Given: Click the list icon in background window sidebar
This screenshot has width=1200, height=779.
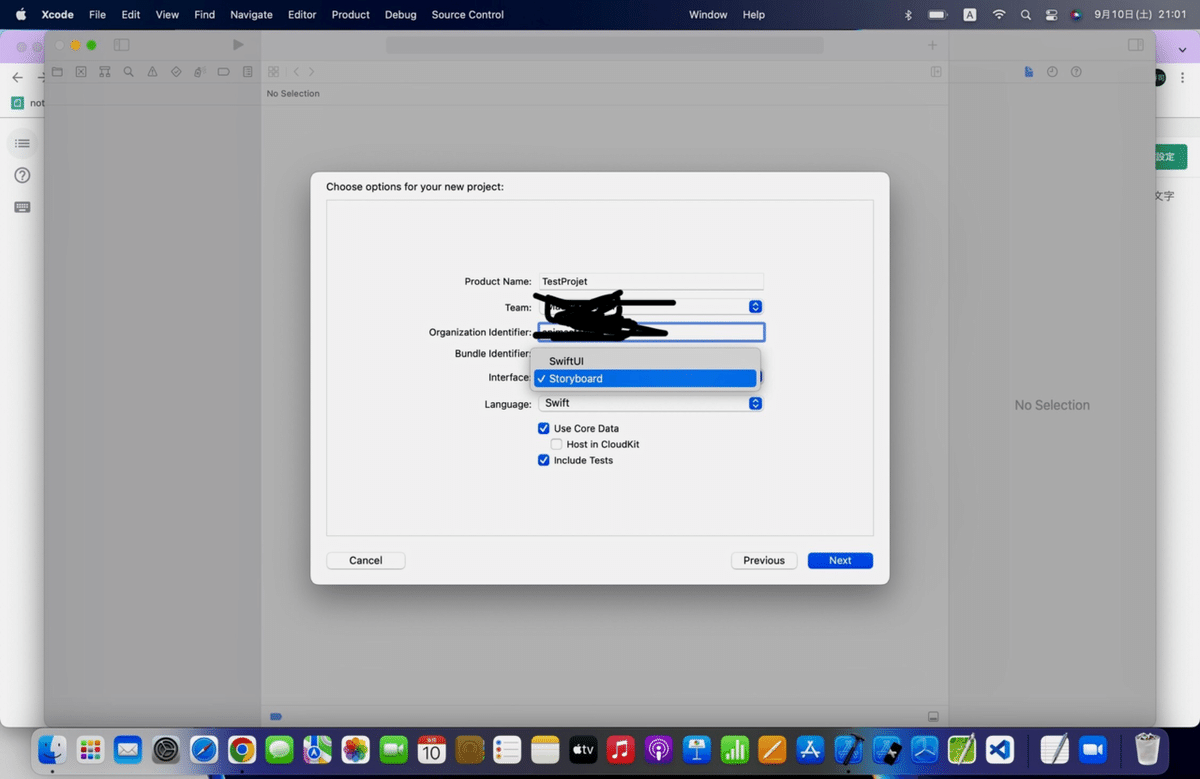Looking at the screenshot, I should 22,144.
